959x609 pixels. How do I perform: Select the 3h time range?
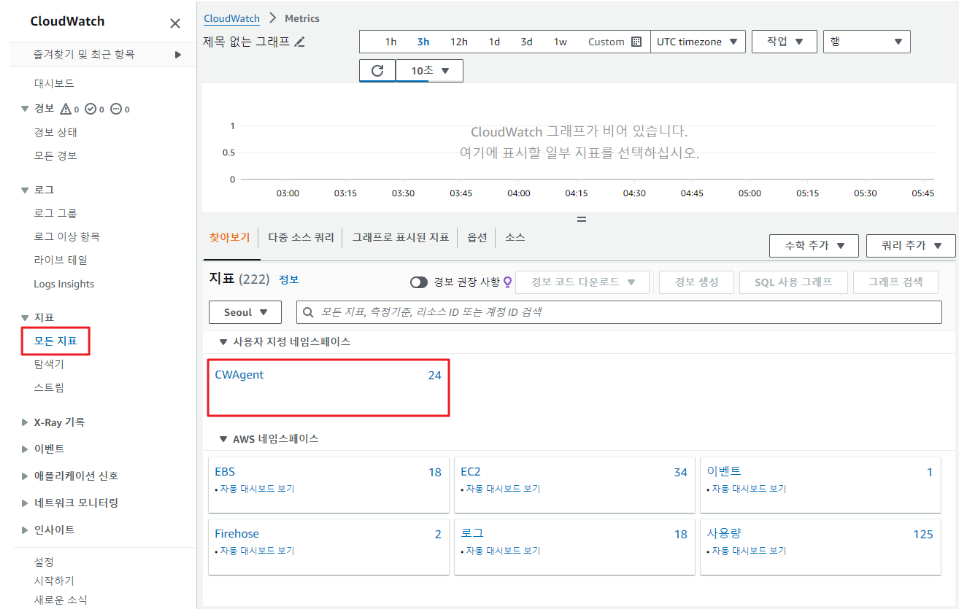coord(423,42)
